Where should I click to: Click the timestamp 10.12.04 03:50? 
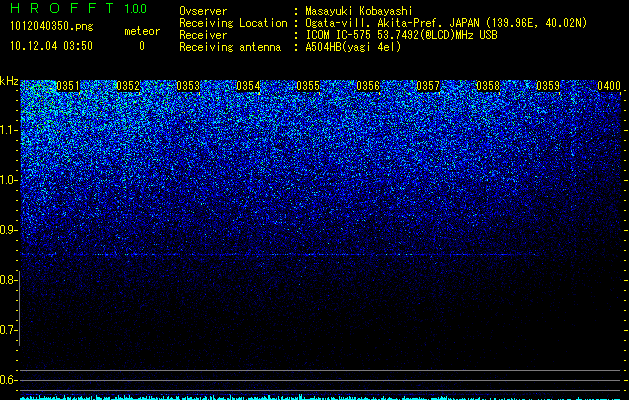(51, 46)
